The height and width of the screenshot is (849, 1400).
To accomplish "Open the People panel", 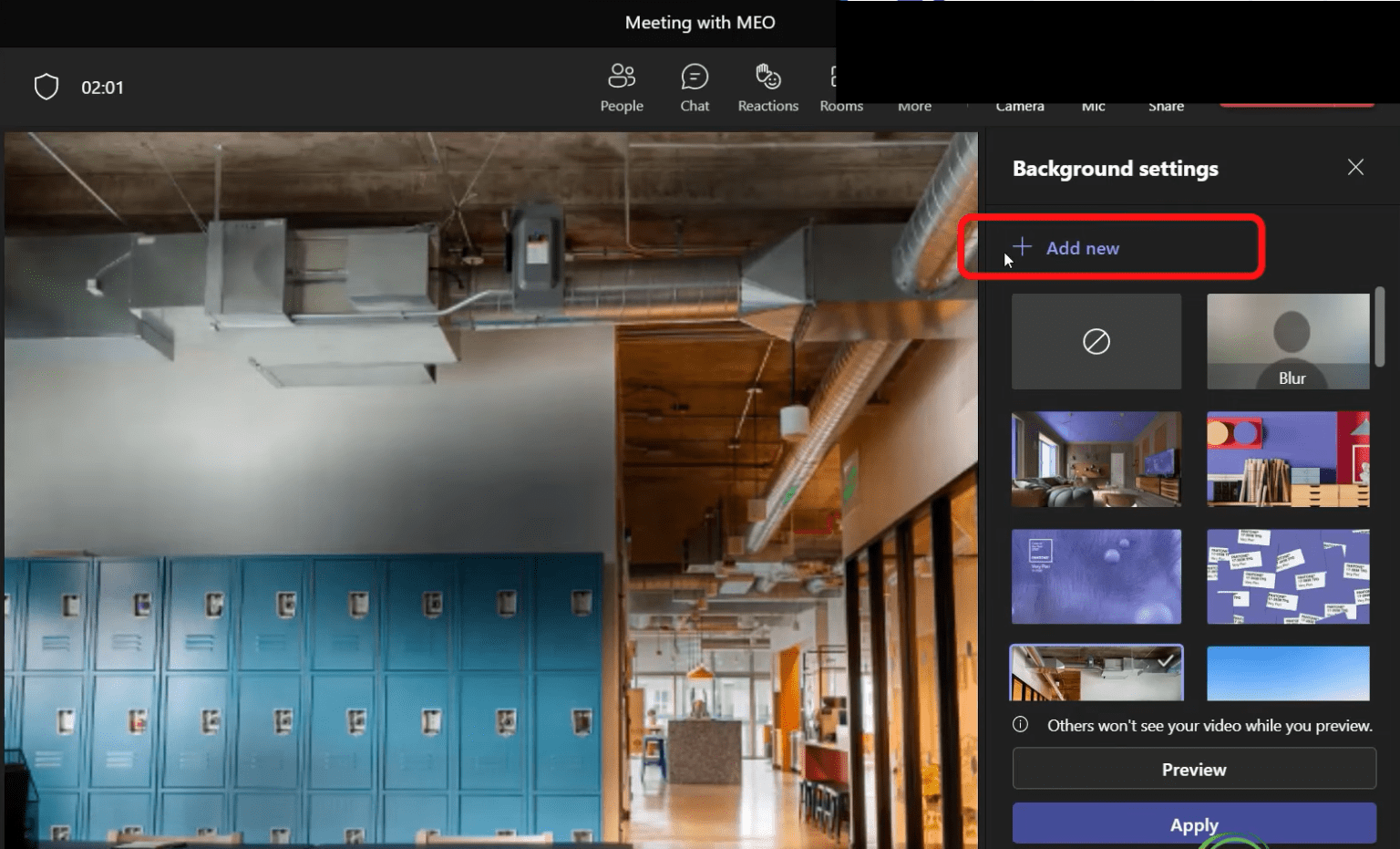I will tap(621, 87).
